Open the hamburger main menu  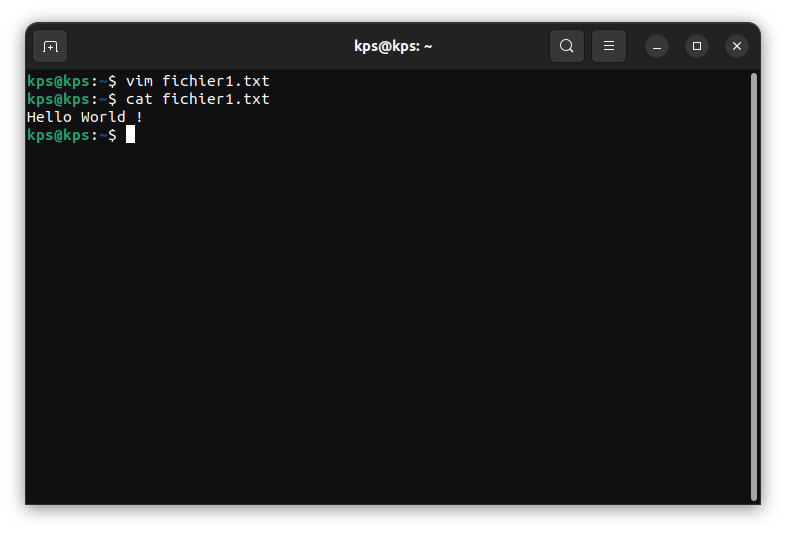pyautogui.click(x=608, y=46)
